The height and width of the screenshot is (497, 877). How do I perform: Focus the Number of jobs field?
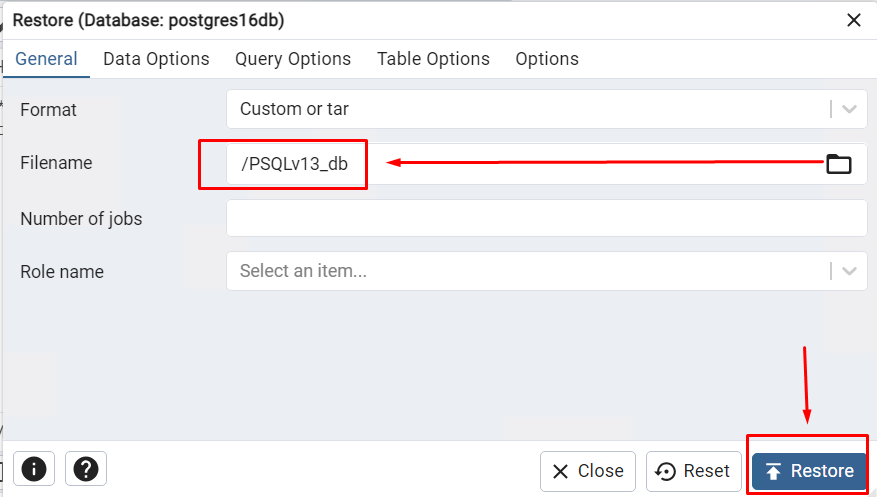click(546, 218)
